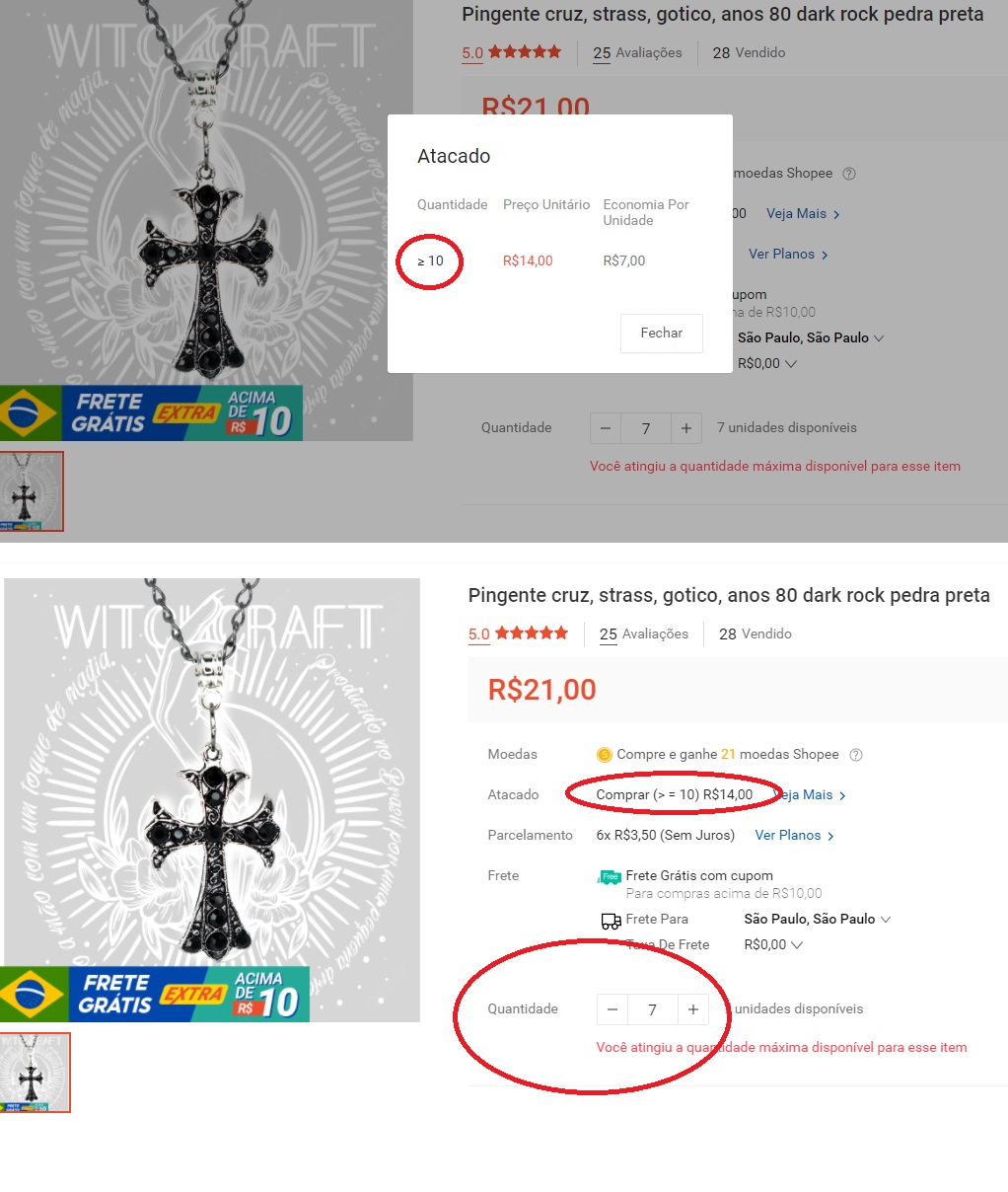Open the Ver Planos link in bottom listing
Image resolution: width=1008 pixels, height=1192 pixels.
tap(795, 835)
